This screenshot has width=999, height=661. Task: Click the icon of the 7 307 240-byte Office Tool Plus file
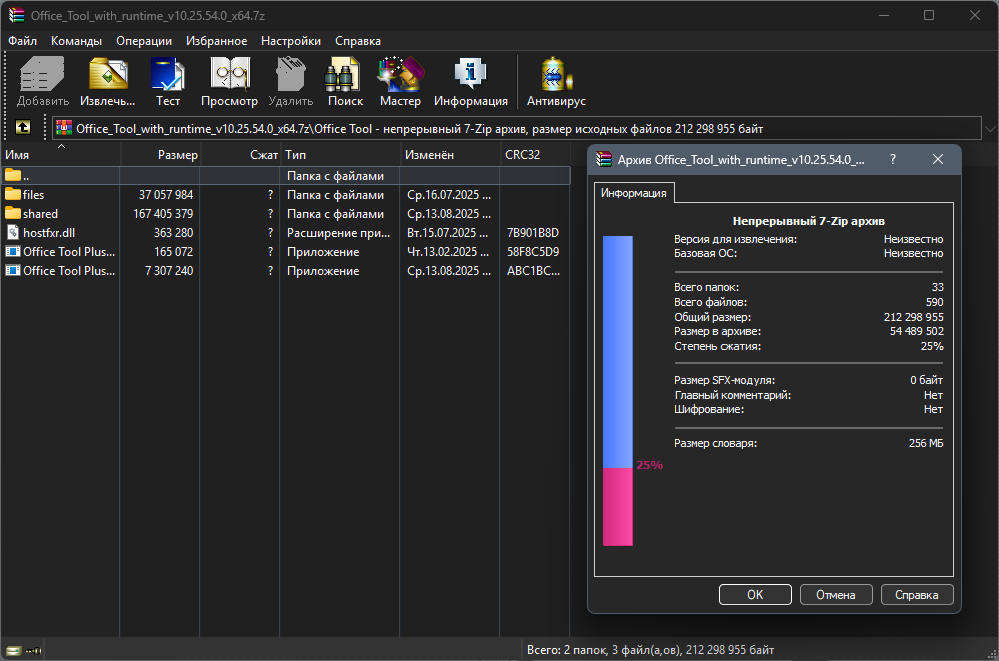(13, 270)
